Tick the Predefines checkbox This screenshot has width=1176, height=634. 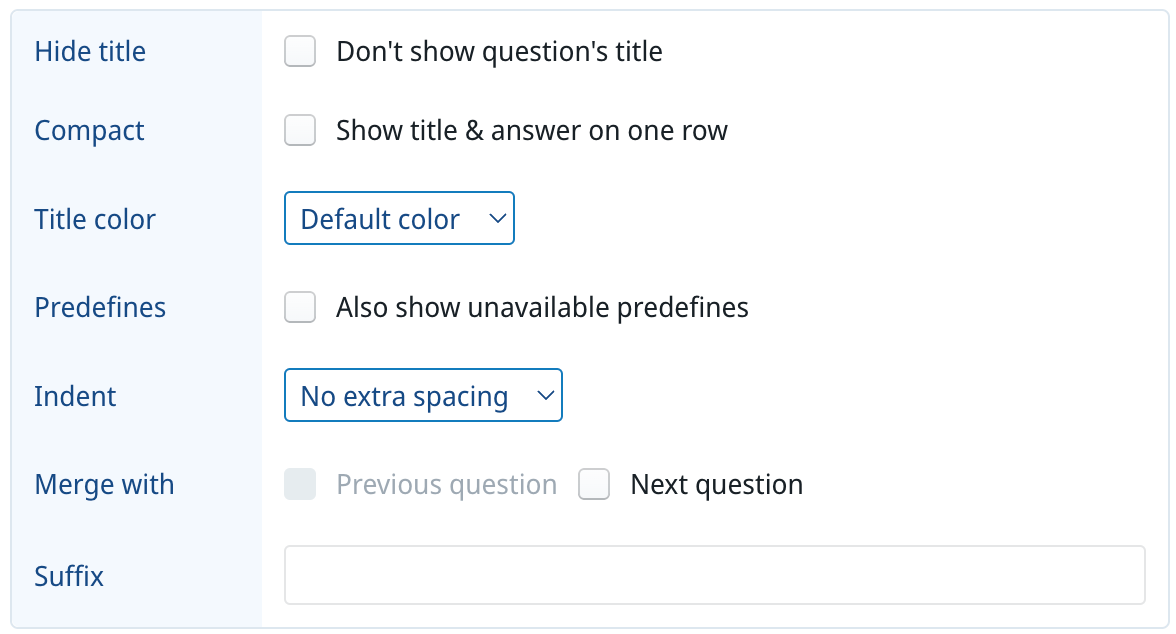300,307
